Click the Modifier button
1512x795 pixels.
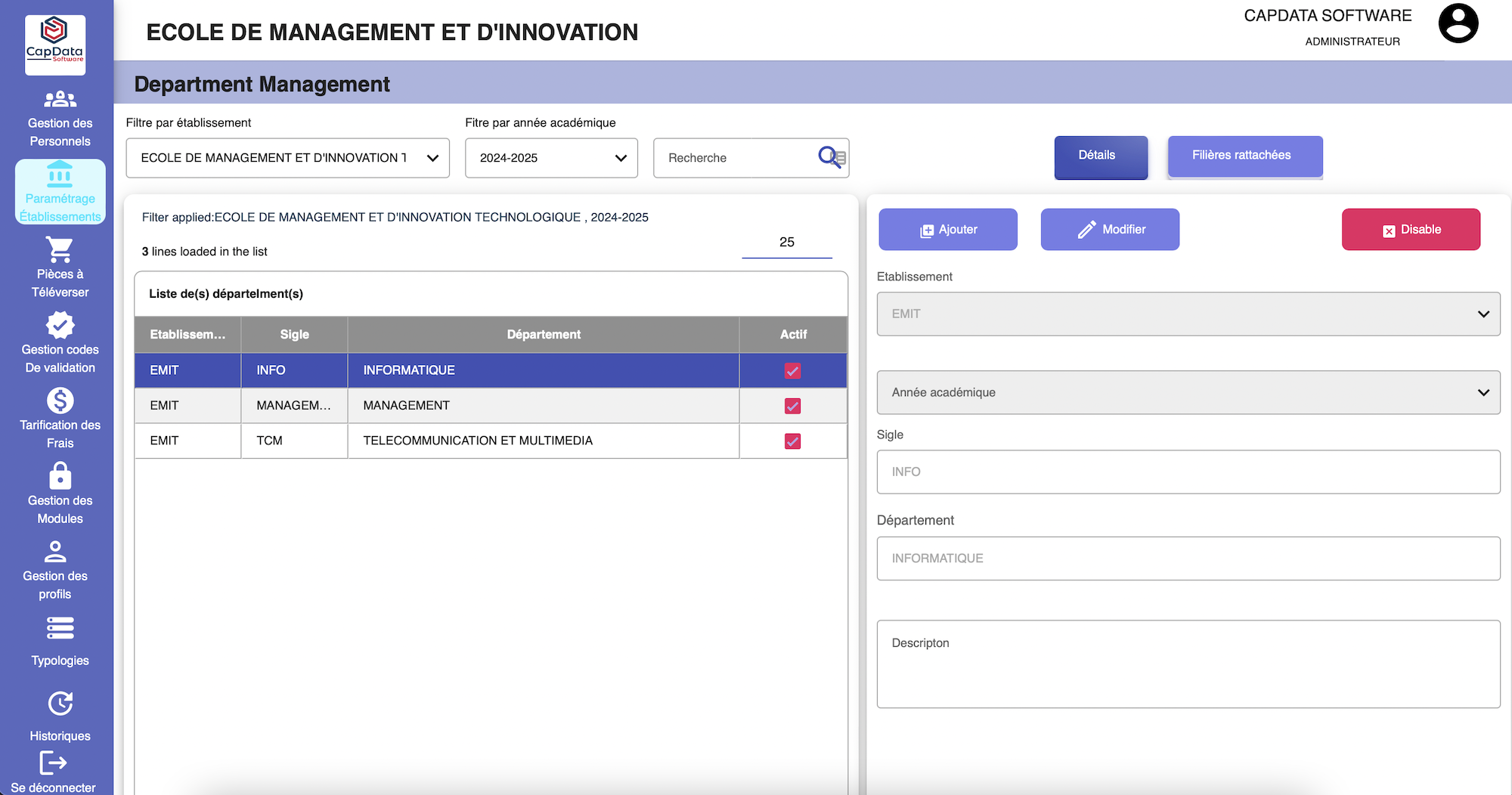1110,230
